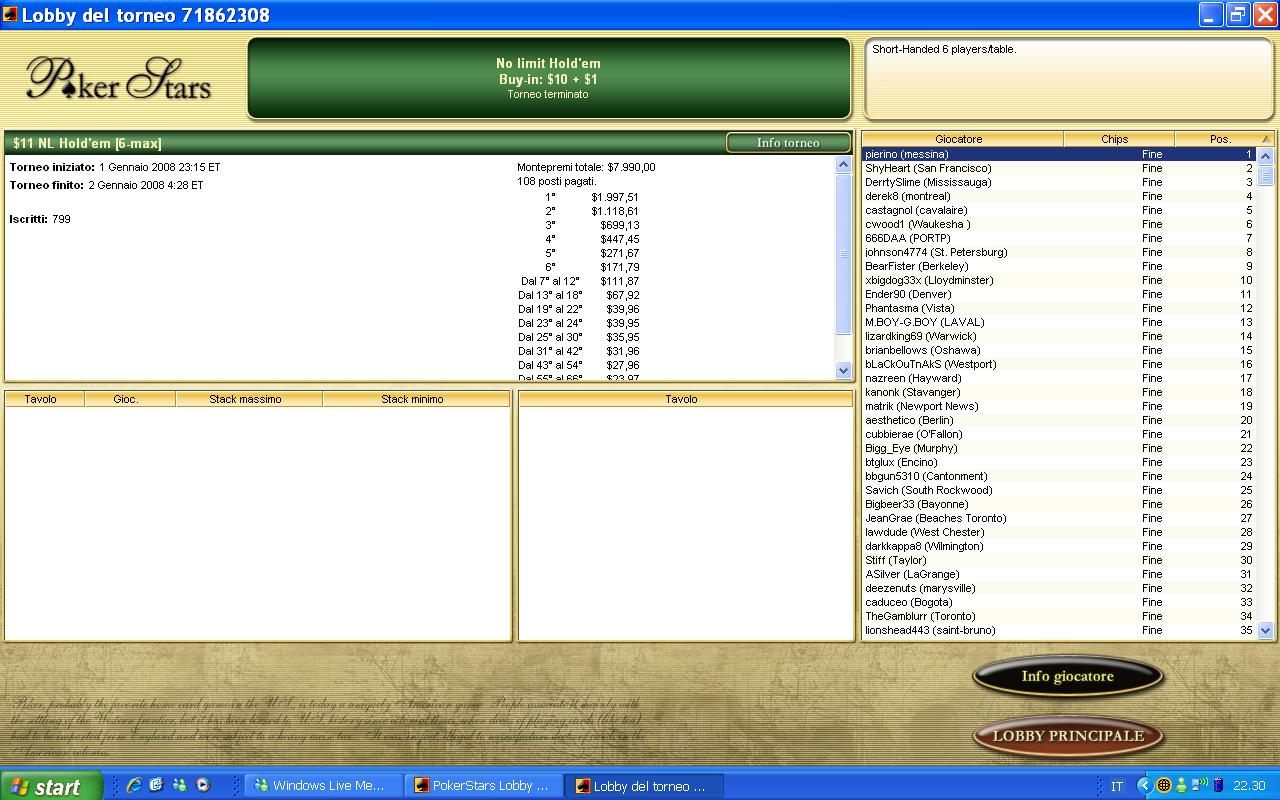Sort tables by Stack minimo column
This screenshot has width=1280, height=800.
[x=416, y=399]
